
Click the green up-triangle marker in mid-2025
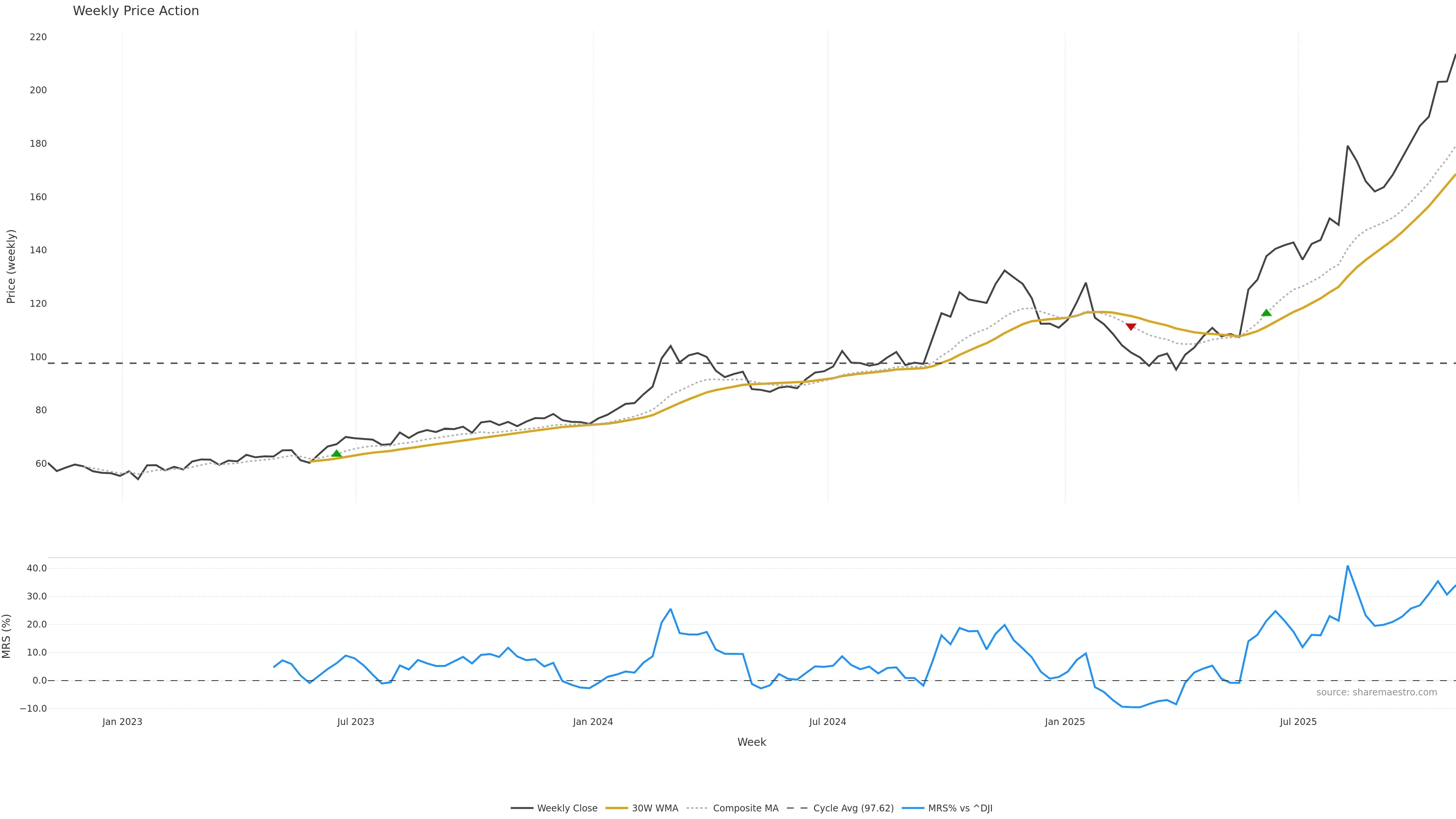(x=1266, y=312)
